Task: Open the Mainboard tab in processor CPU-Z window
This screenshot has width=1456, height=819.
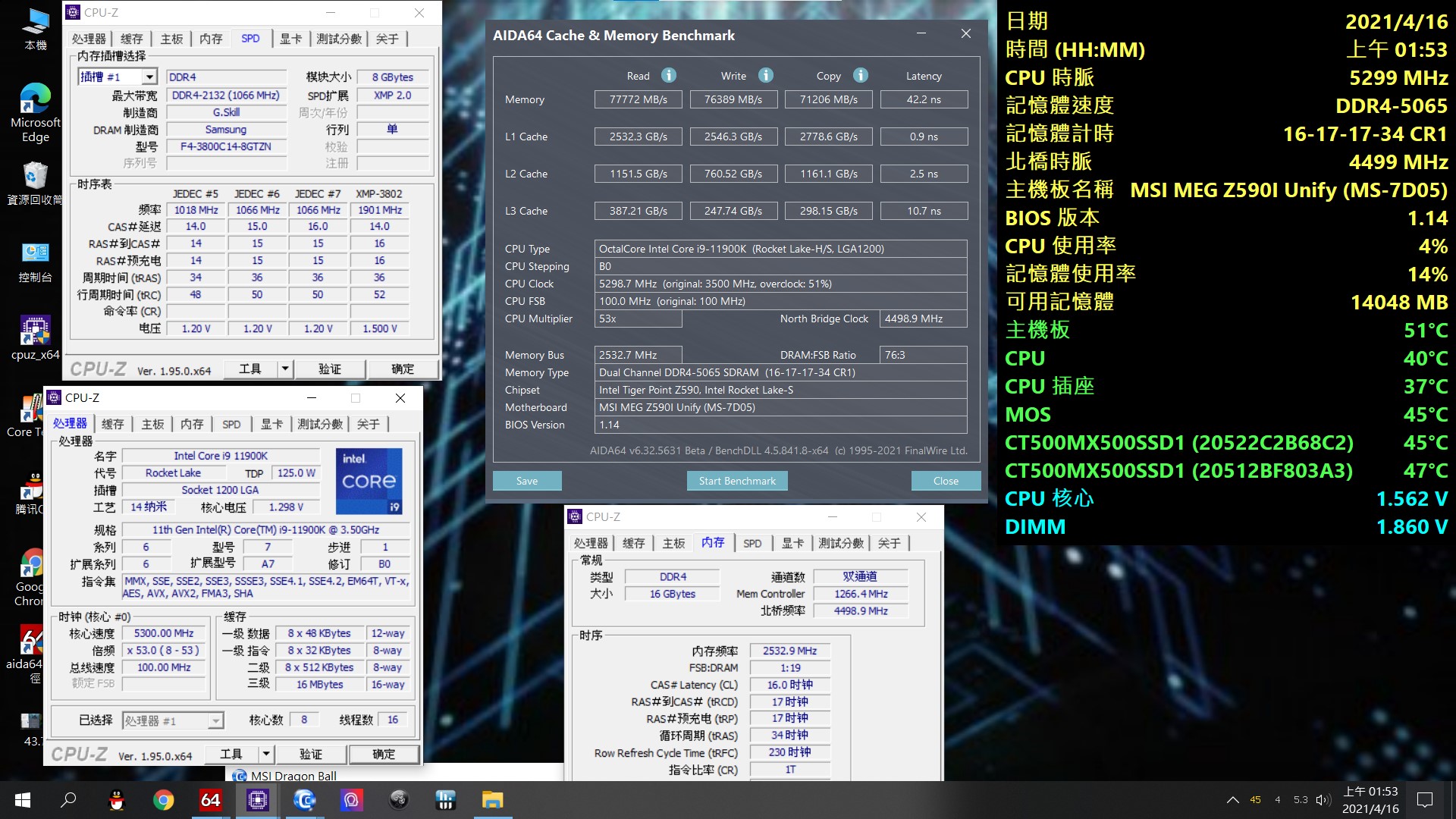Action: 152,424
